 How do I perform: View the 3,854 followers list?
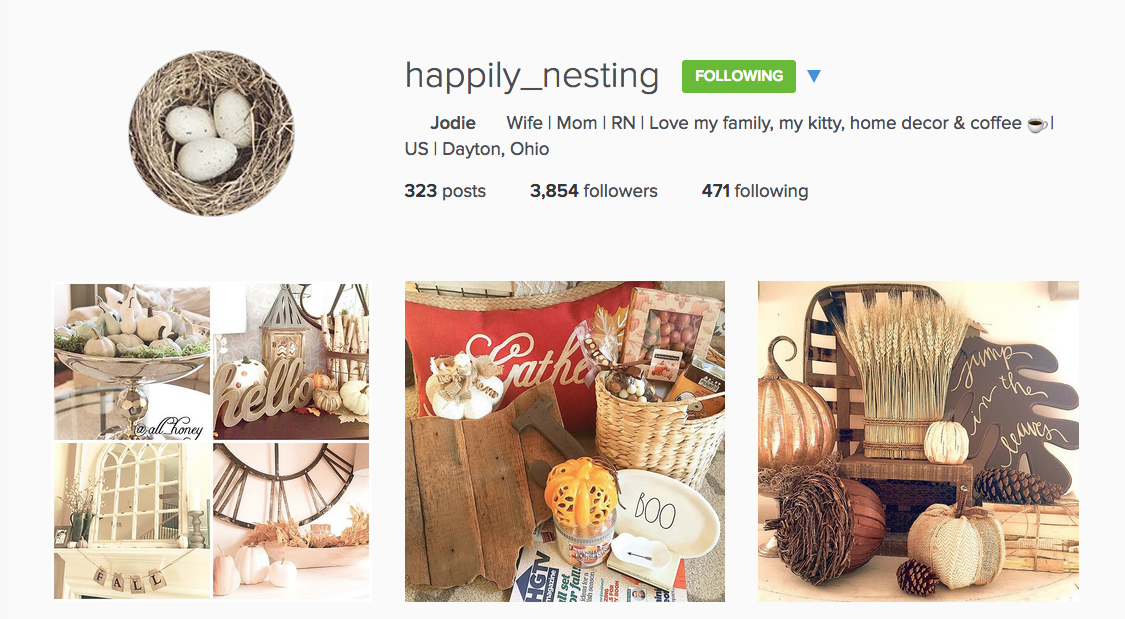pyautogui.click(x=593, y=191)
